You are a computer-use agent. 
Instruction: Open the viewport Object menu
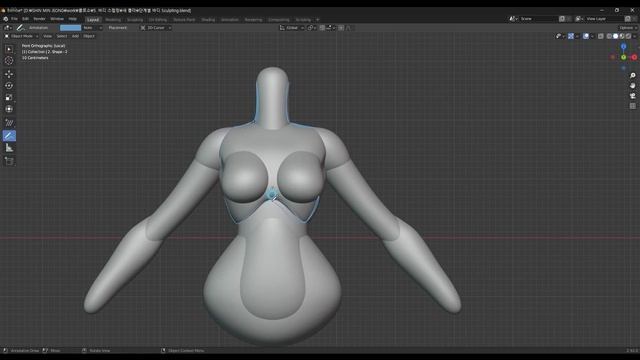(x=89, y=36)
